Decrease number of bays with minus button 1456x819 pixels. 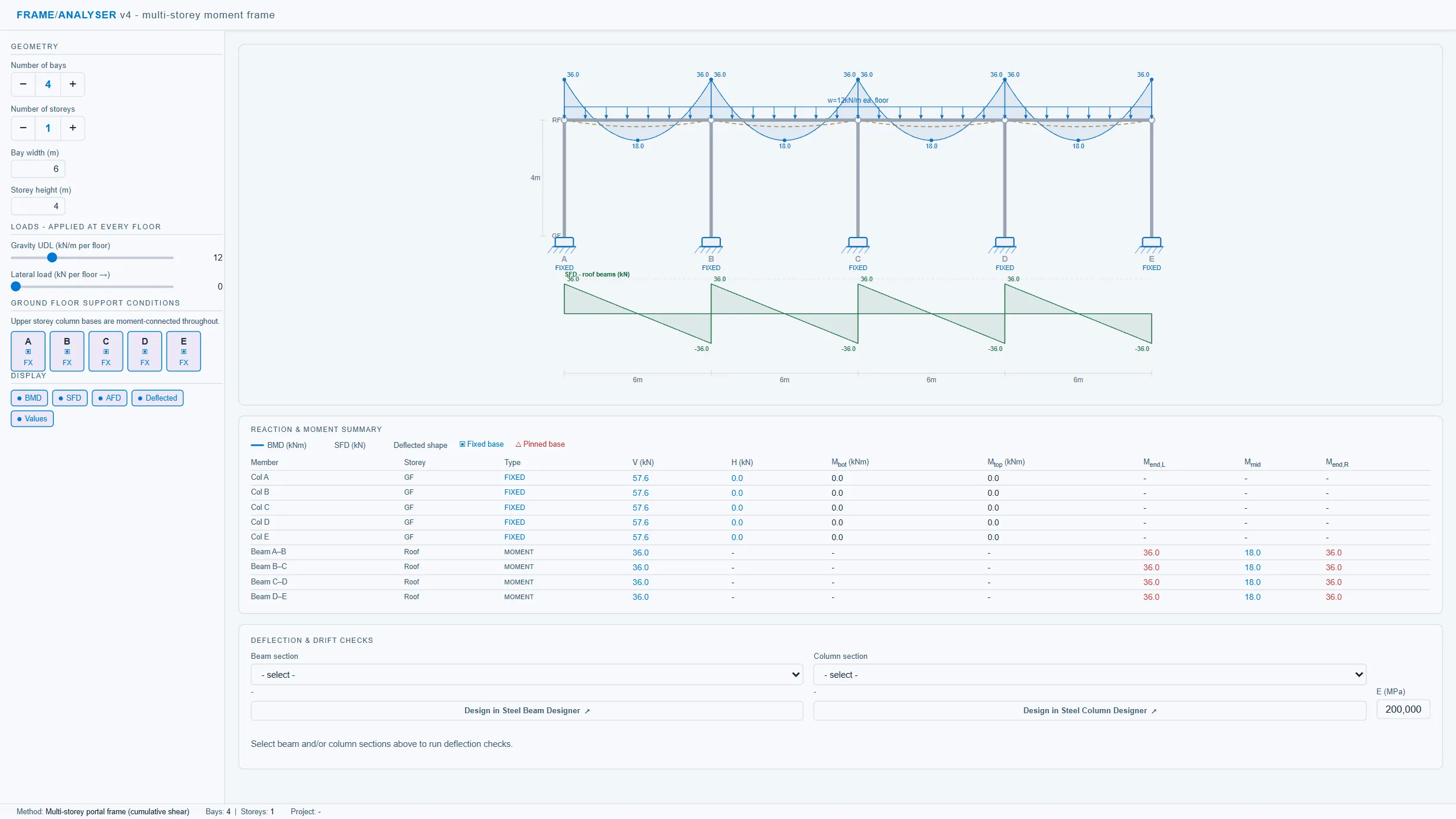(x=23, y=84)
